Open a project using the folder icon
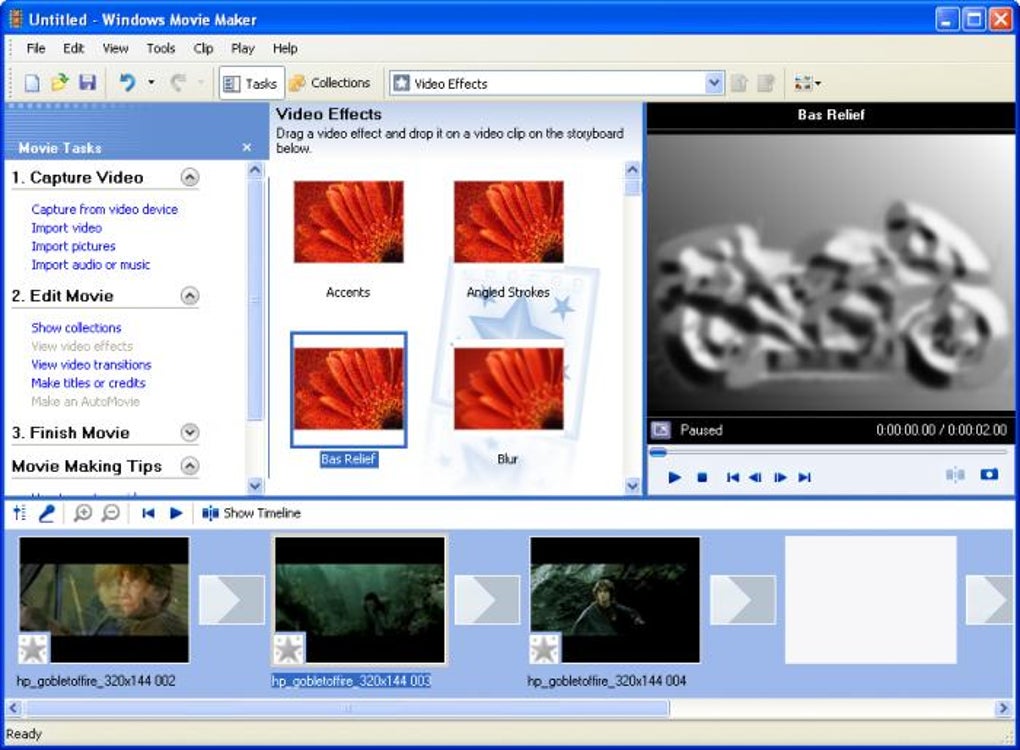 pyautogui.click(x=60, y=83)
